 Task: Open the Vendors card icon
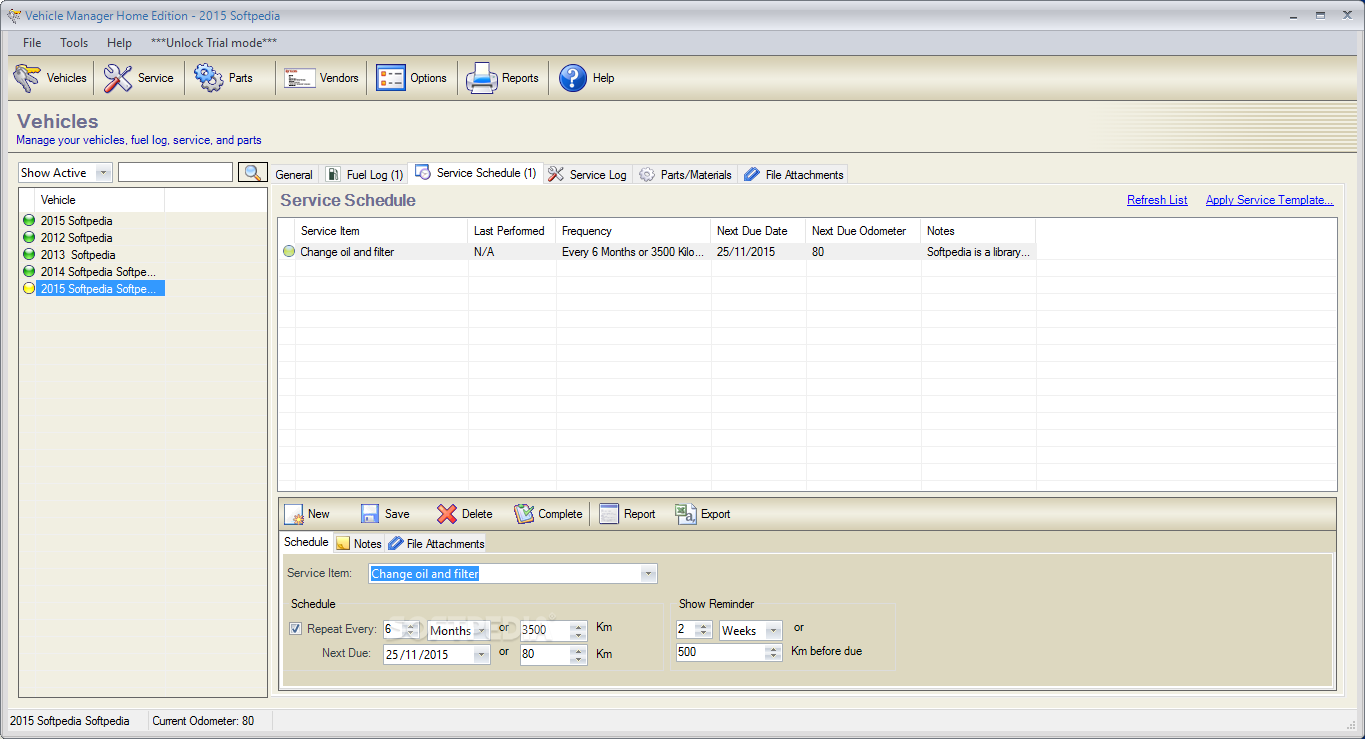point(300,78)
